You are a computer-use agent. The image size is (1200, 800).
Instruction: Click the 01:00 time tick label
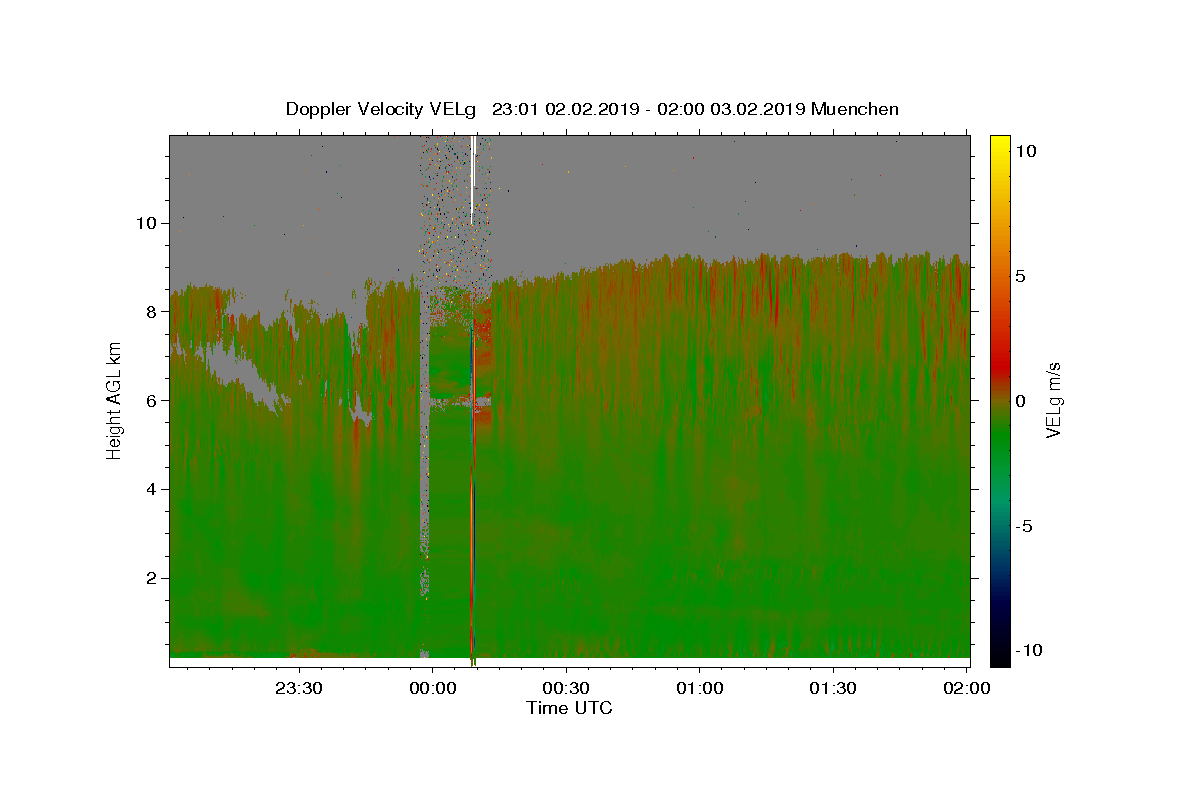click(700, 688)
